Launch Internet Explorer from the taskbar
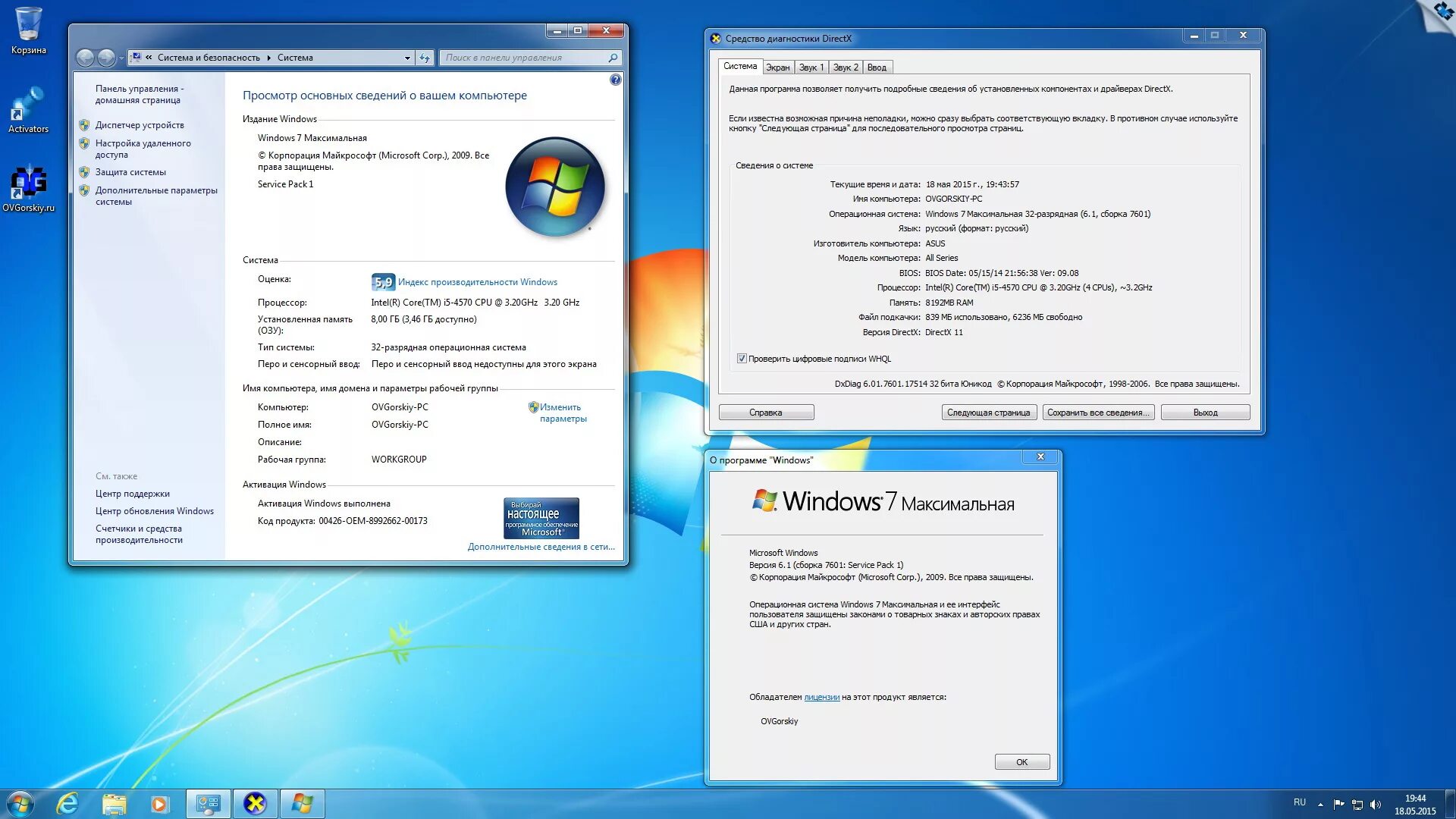Viewport: 1456px width, 819px height. (x=67, y=803)
